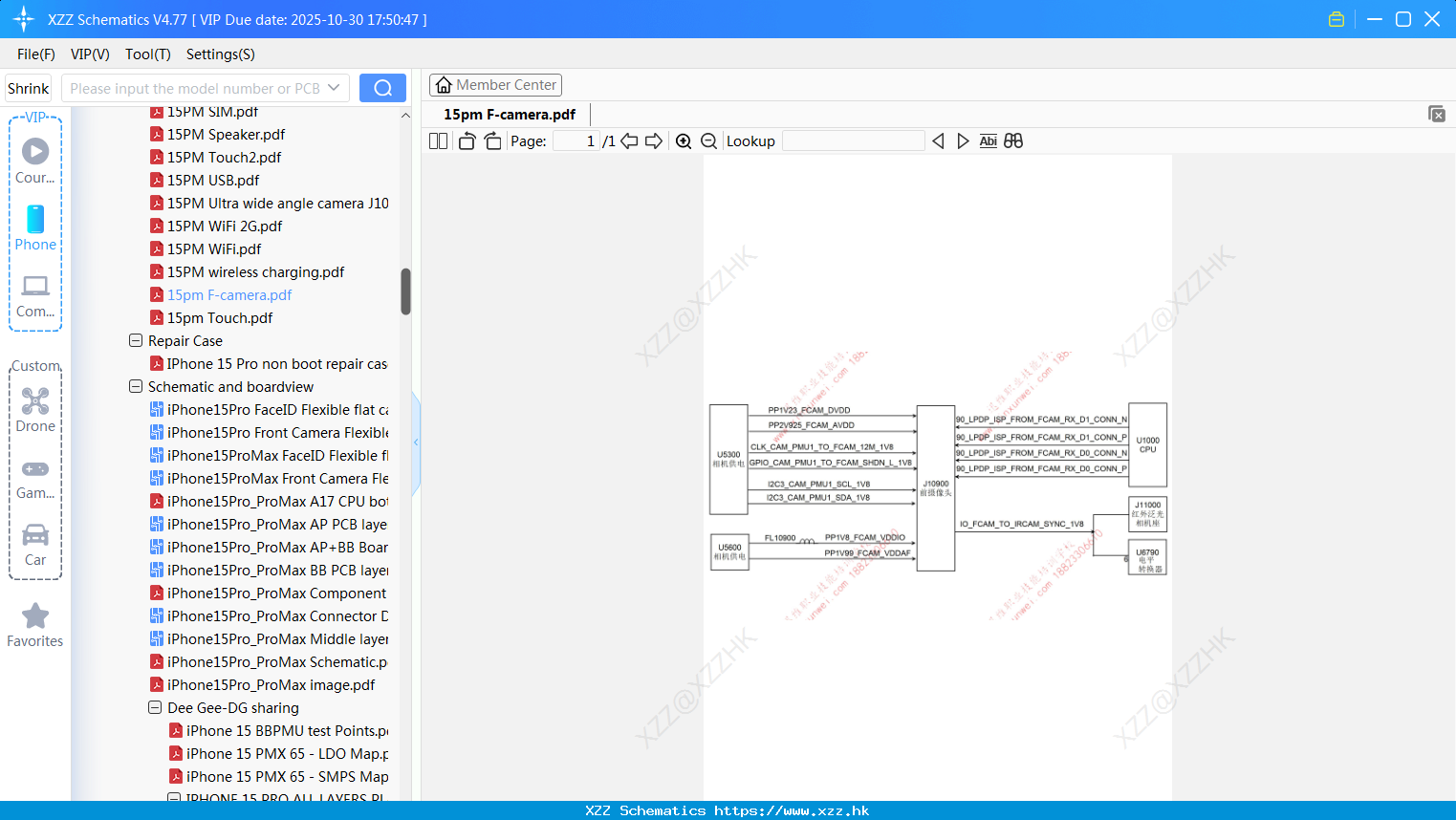Click the file tree scrollbar thumb
The image size is (1456, 820).
405,291
